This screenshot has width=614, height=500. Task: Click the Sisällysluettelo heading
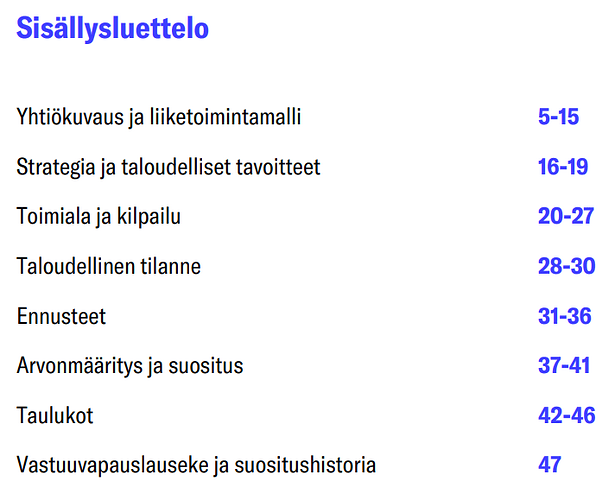point(112,29)
